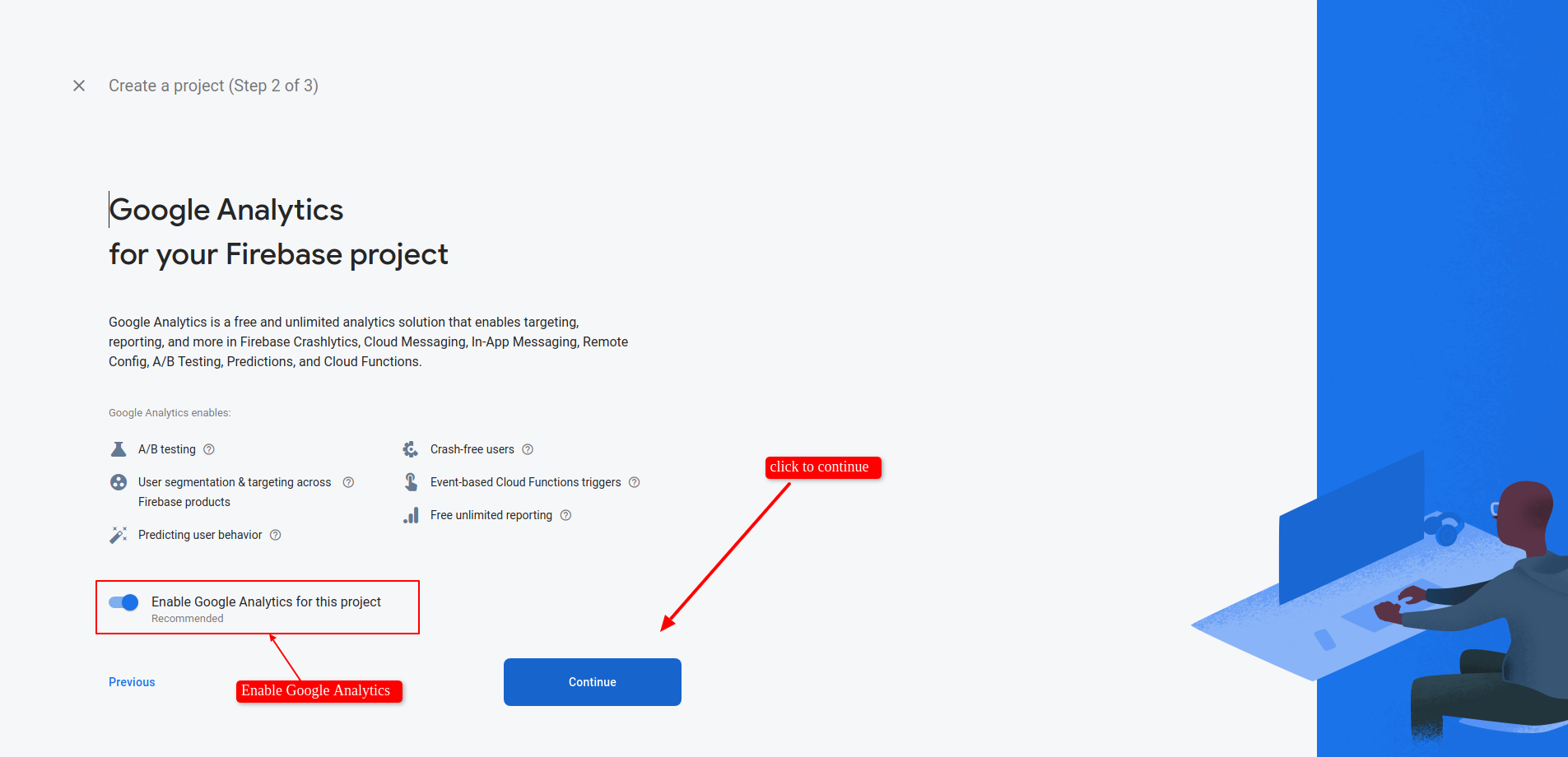Click the Free unlimited reporting chart icon
This screenshot has height=757, width=1568.
pos(411,515)
